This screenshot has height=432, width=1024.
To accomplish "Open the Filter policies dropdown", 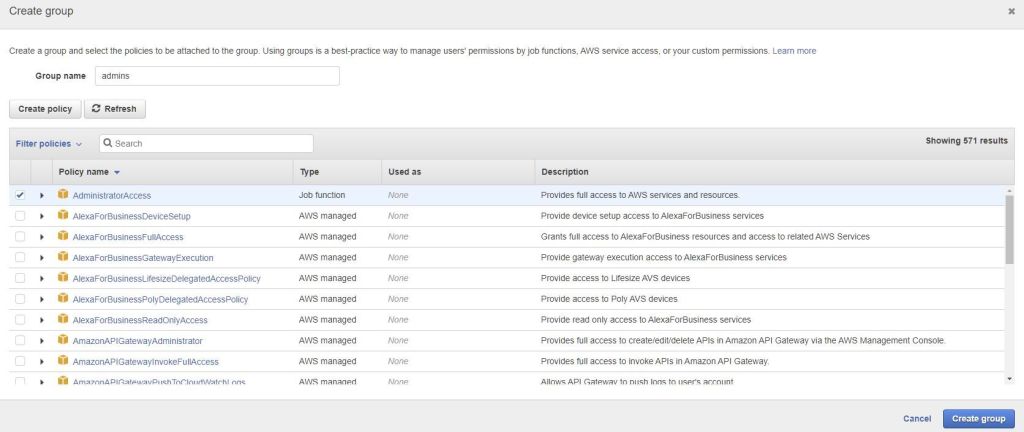I will (49, 144).
